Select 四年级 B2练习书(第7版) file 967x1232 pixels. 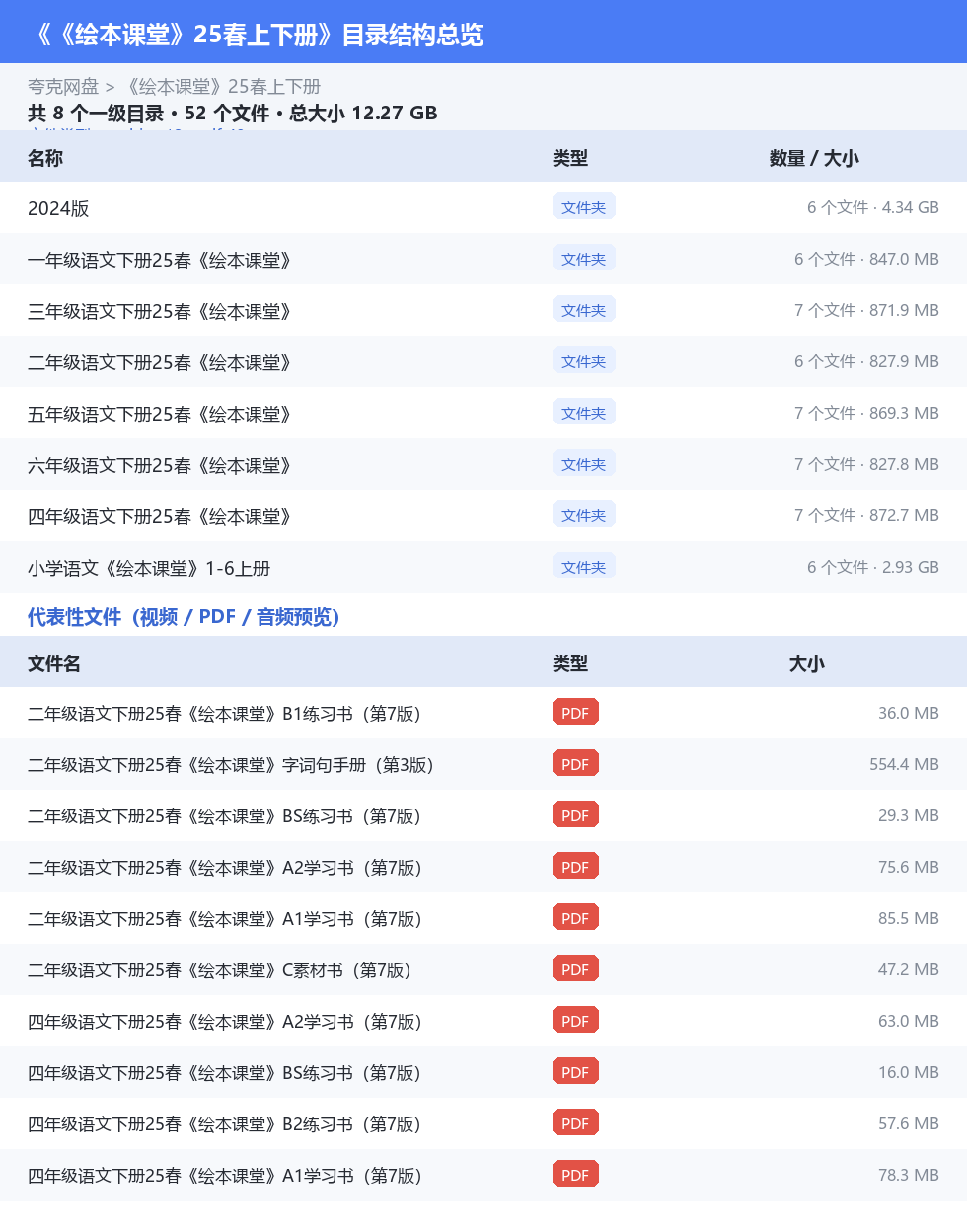[224, 1124]
